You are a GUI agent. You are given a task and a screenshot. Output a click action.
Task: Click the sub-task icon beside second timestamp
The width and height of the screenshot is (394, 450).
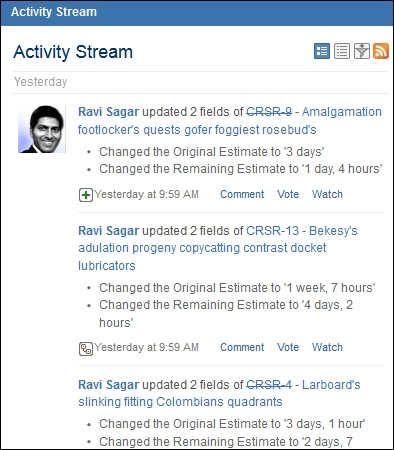pos(86,349)
